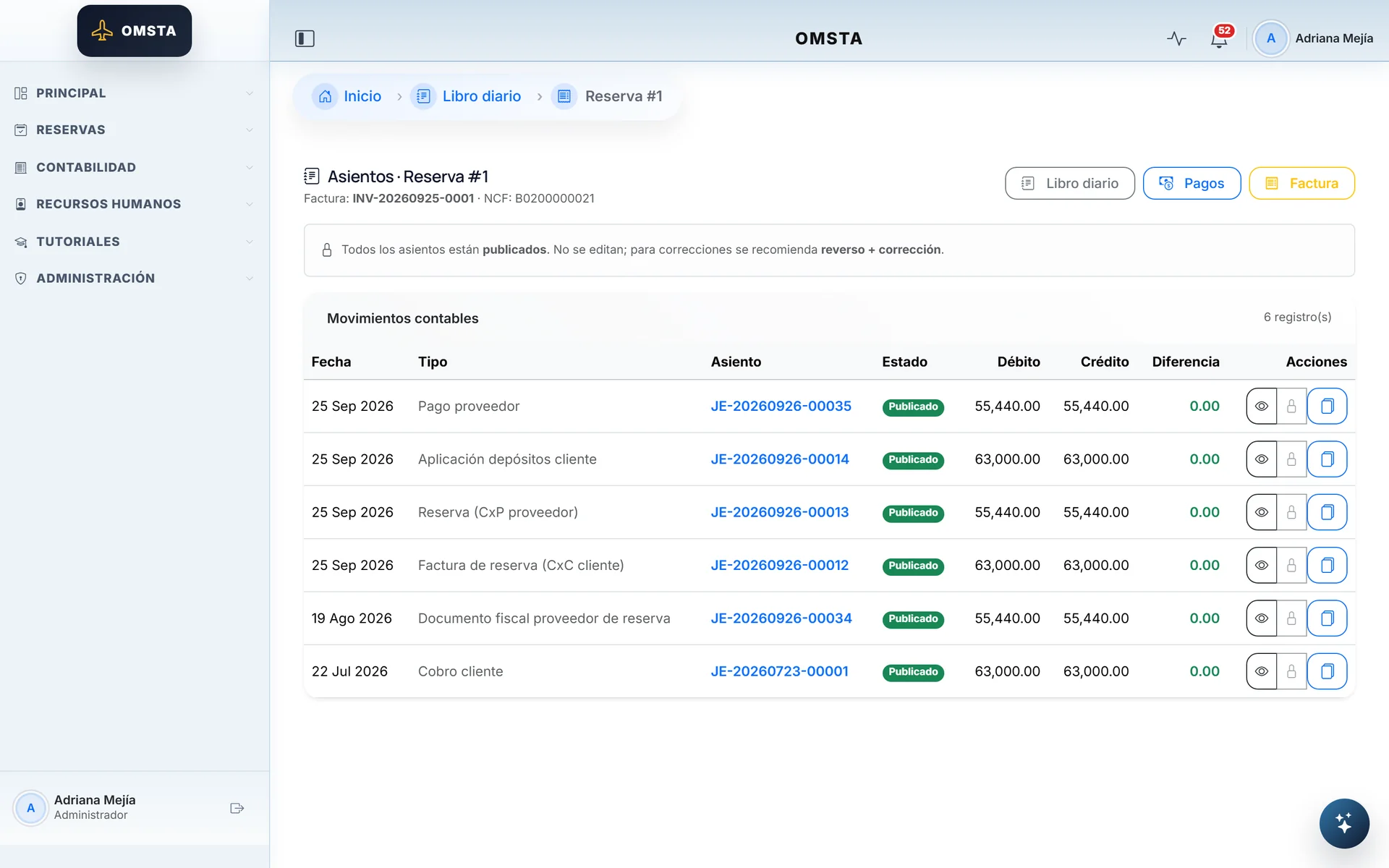
Task: Open journal entry JE-20260926-00013
Action: click(779, 512)
